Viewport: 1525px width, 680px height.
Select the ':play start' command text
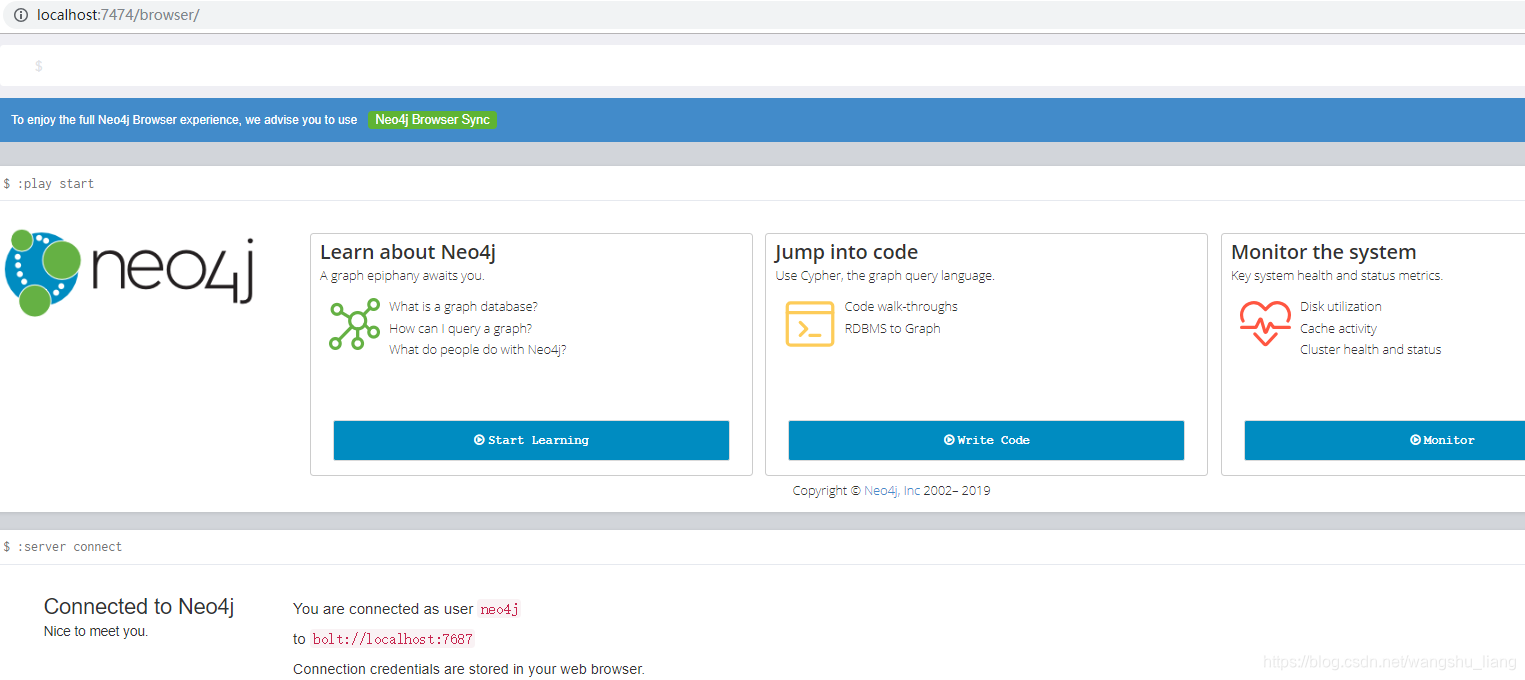[x=56, y=184]
